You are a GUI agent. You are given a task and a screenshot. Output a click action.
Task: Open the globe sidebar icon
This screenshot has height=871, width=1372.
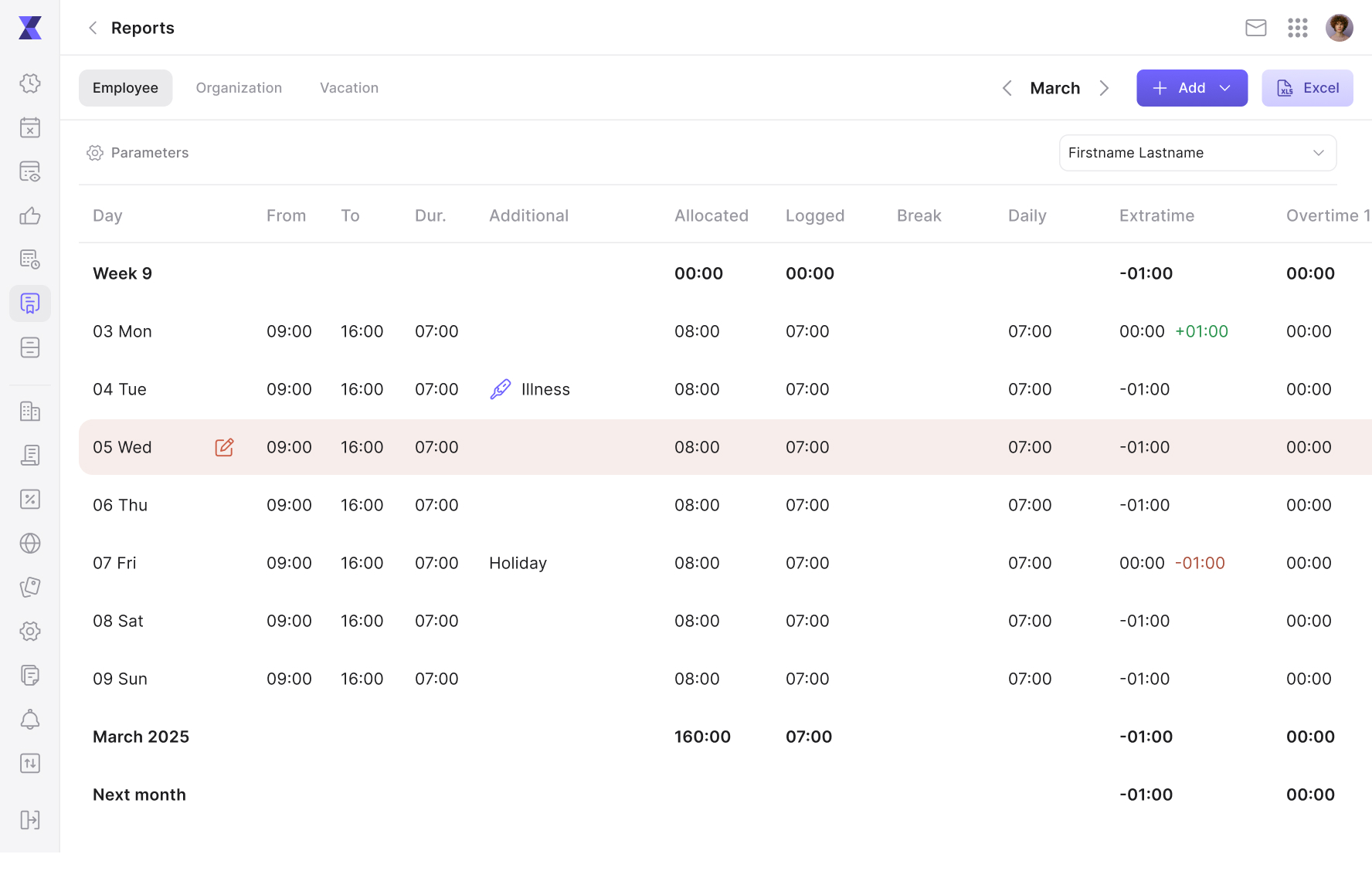[x=30, y=543]
